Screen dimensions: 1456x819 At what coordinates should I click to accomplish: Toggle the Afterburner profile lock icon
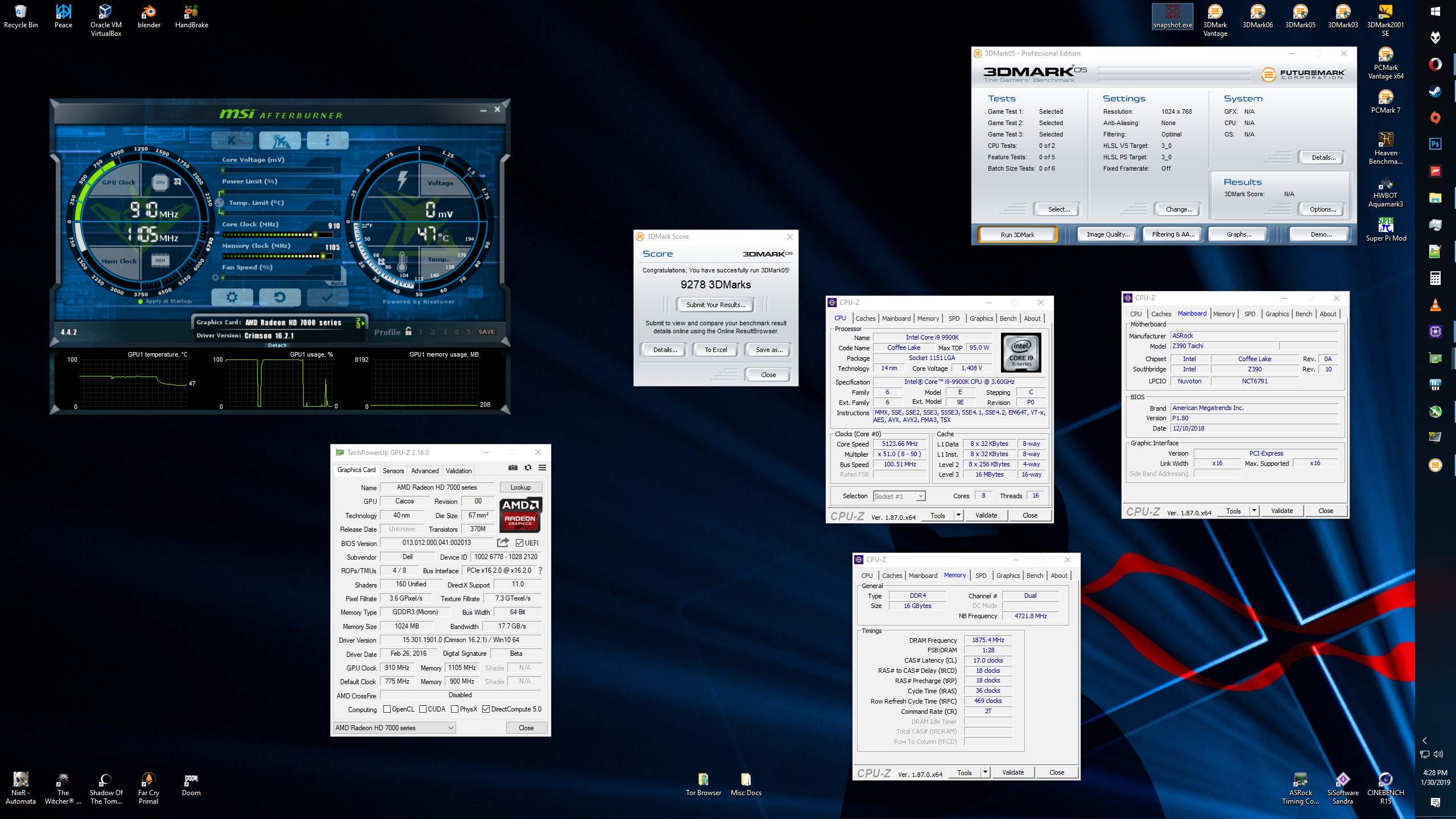click(408, 331)
